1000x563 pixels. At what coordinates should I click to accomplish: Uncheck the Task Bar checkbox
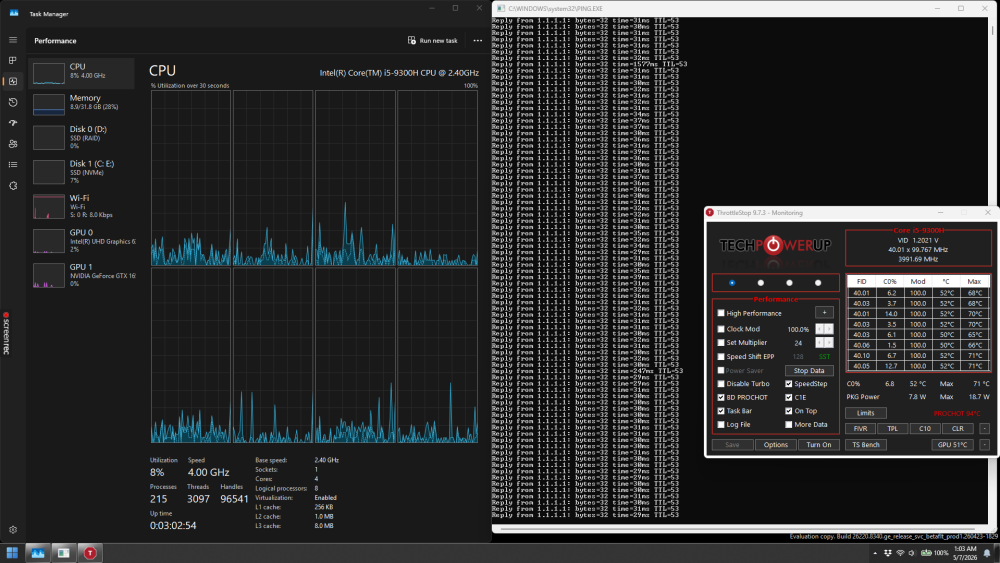(x=721, y=411)
